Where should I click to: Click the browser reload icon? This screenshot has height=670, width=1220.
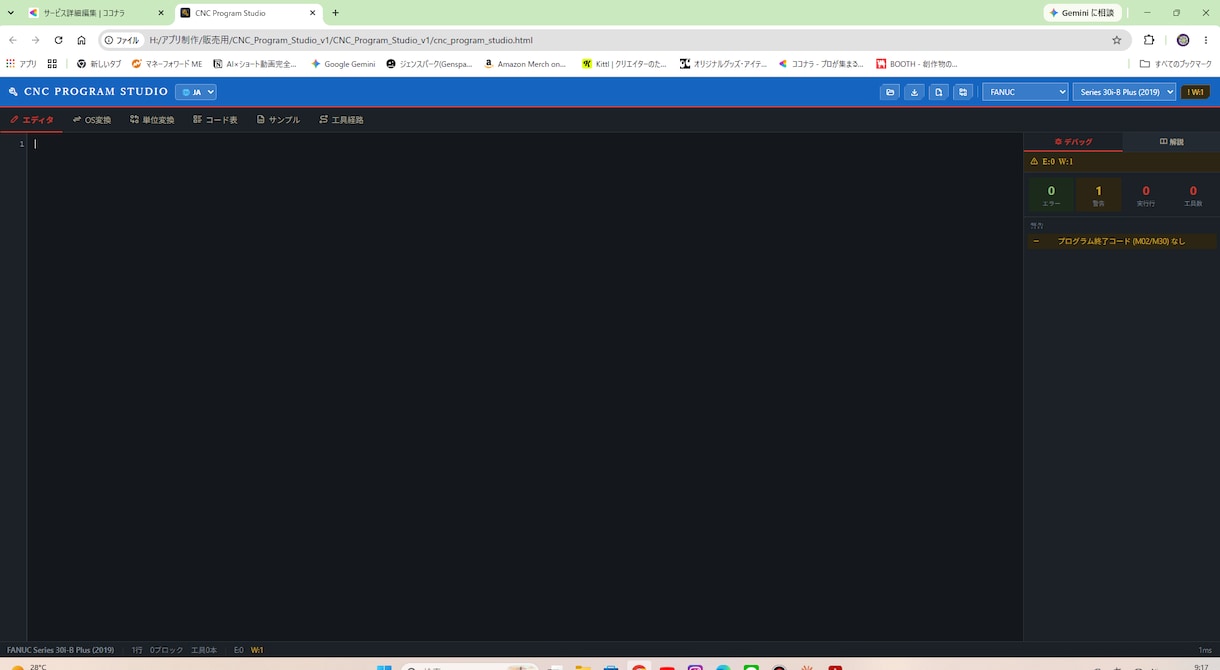click(58, 40)
